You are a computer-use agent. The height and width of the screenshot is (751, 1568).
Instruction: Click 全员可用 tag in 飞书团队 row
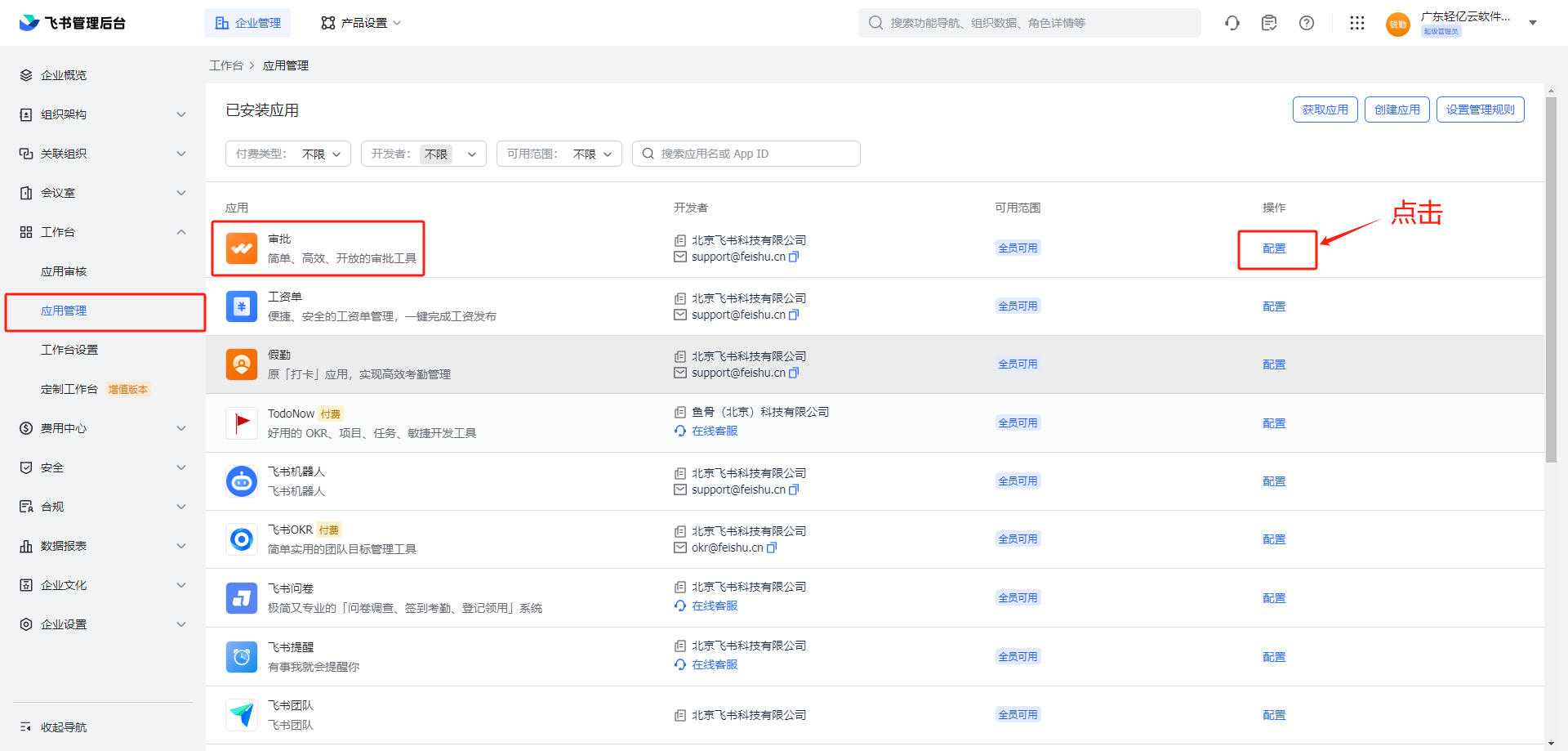(1018, 715)
